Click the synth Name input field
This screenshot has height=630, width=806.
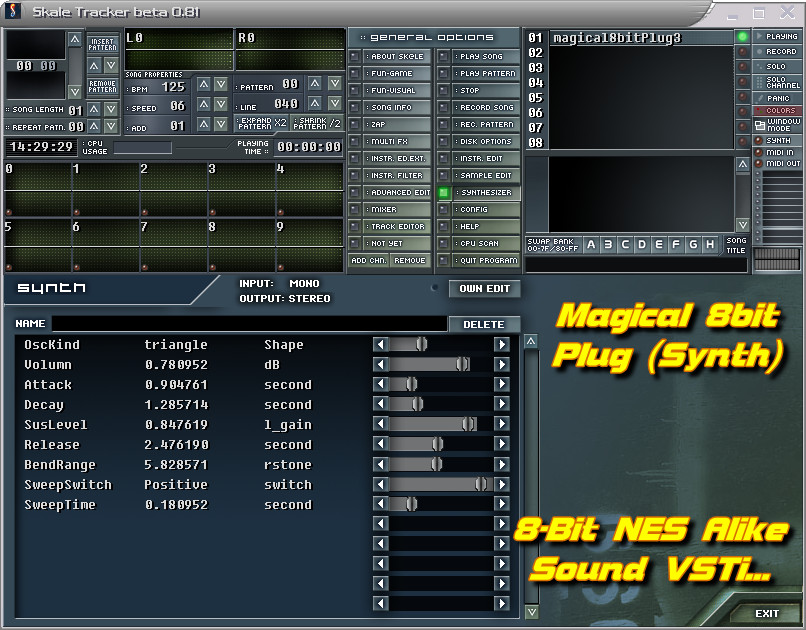249,324
